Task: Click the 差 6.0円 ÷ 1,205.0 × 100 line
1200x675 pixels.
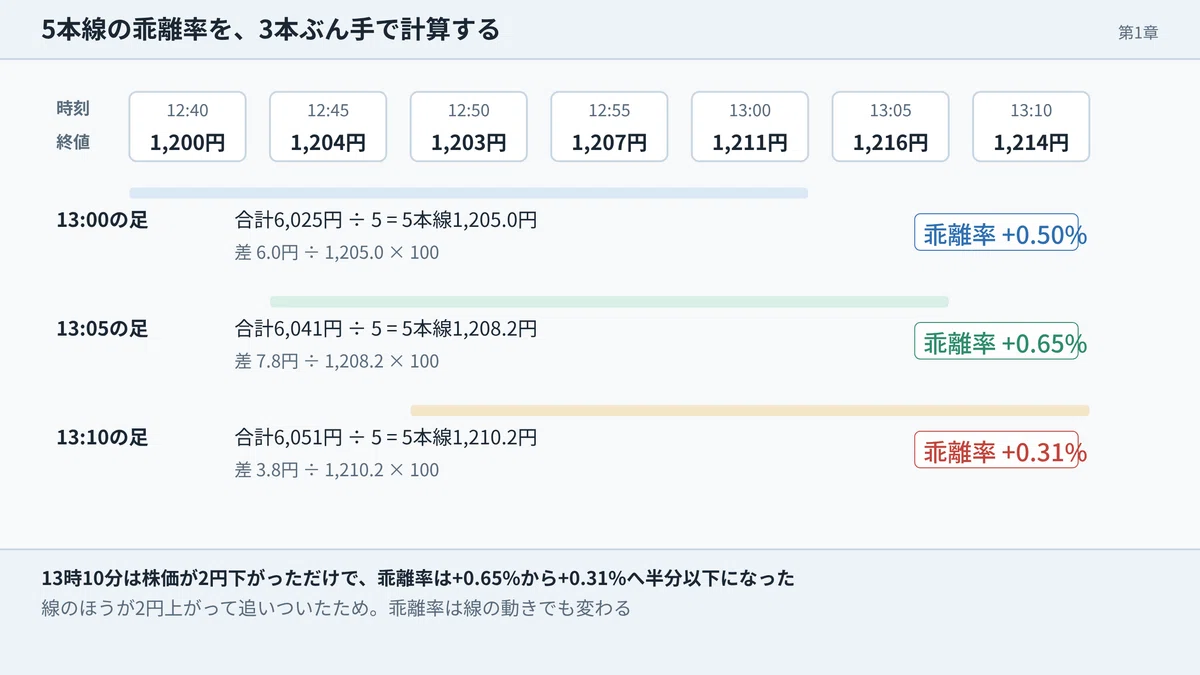Action: pos(337,253)
